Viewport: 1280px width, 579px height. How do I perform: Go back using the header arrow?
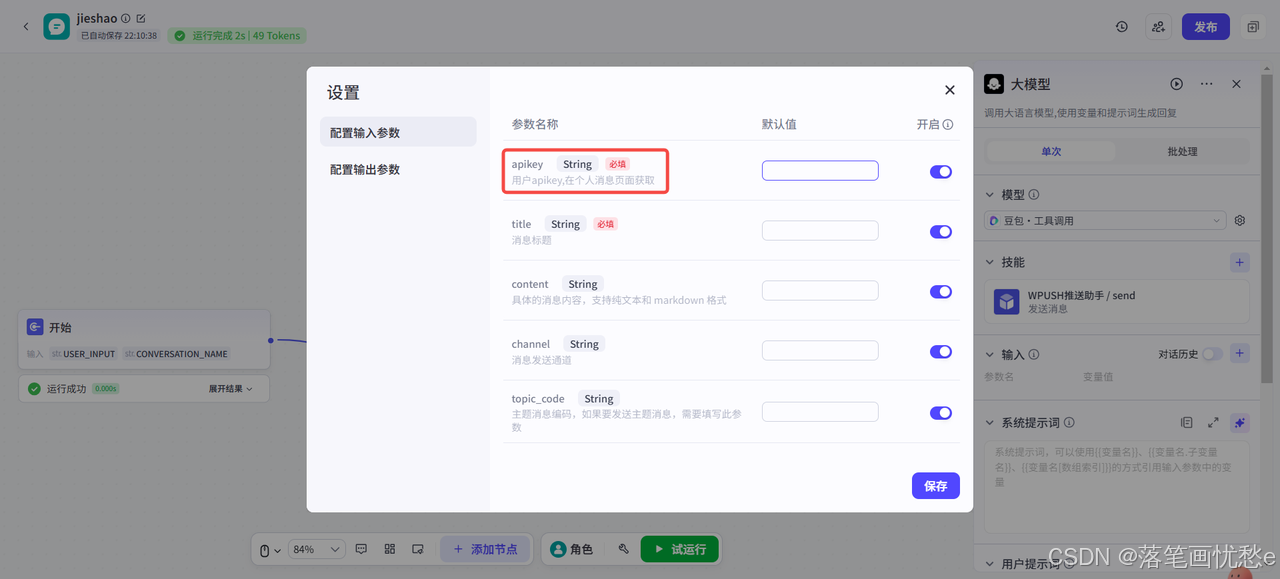26,26
